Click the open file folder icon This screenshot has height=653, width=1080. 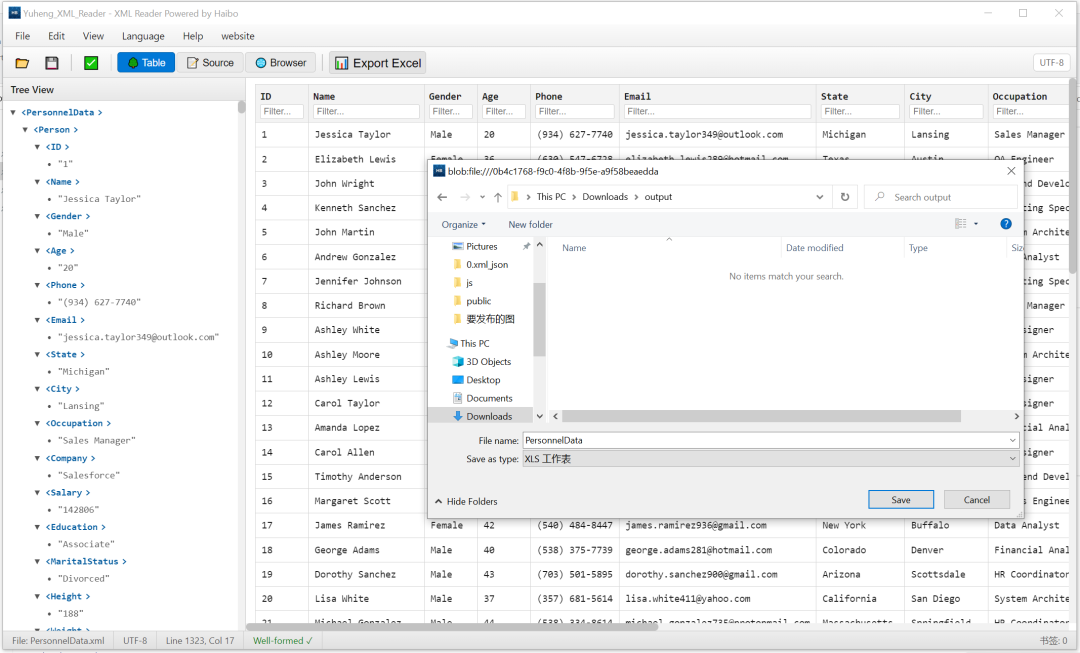22,63
